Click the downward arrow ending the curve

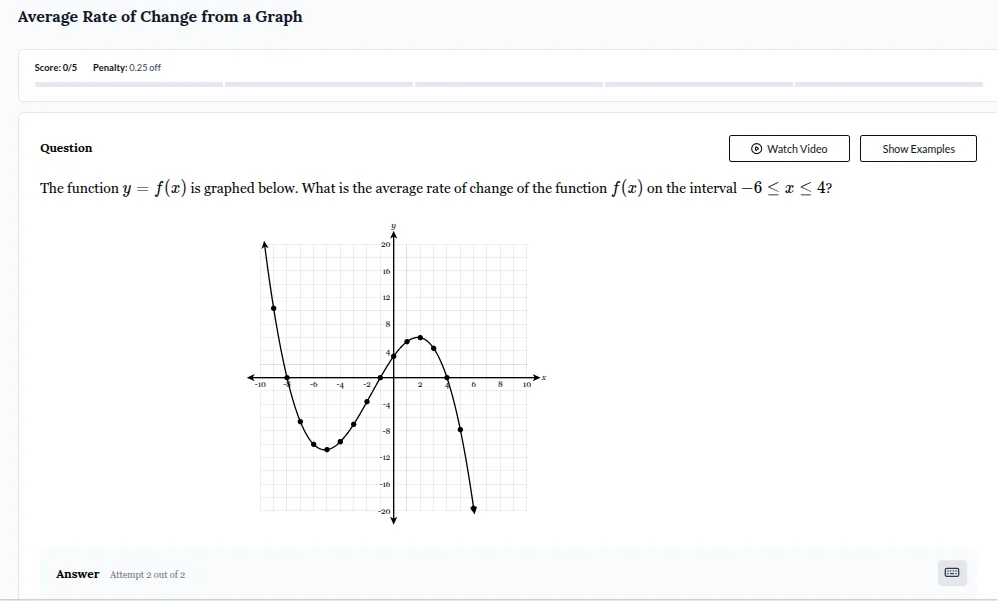[472, 510]
